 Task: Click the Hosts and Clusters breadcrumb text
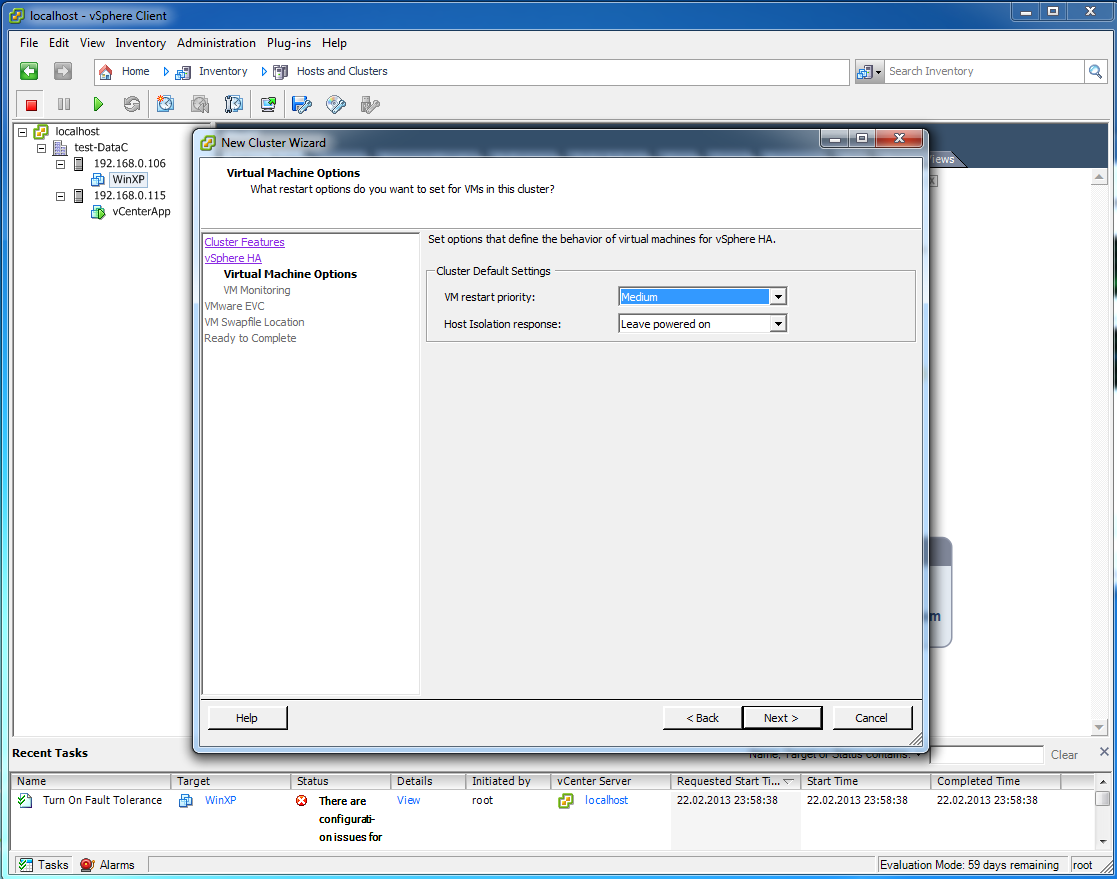click(343, 71)
